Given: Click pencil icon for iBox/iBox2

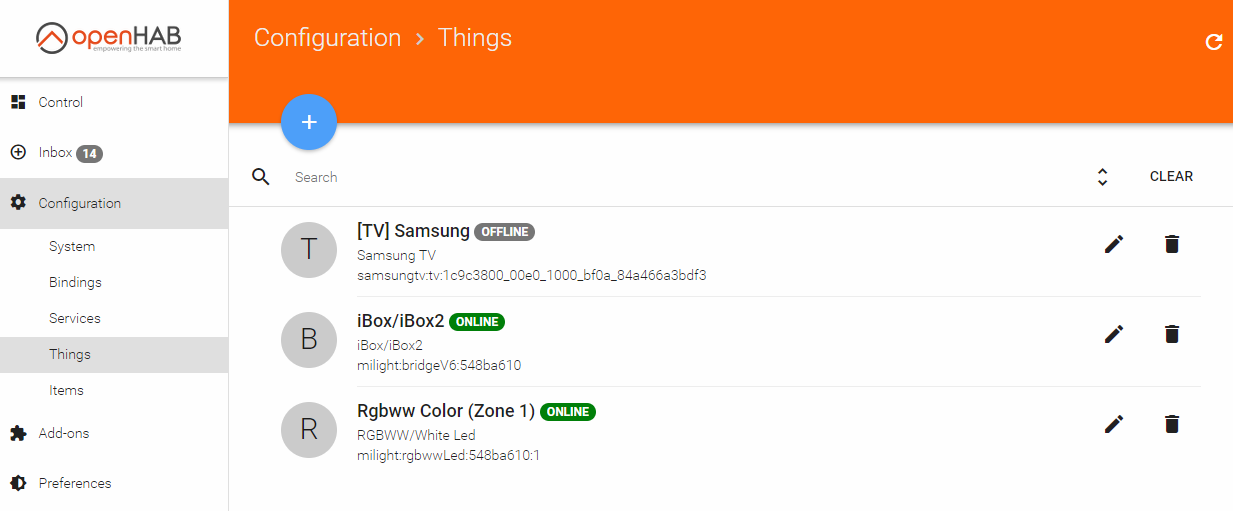Looking at the screenshot, I should pos(1114,334).
